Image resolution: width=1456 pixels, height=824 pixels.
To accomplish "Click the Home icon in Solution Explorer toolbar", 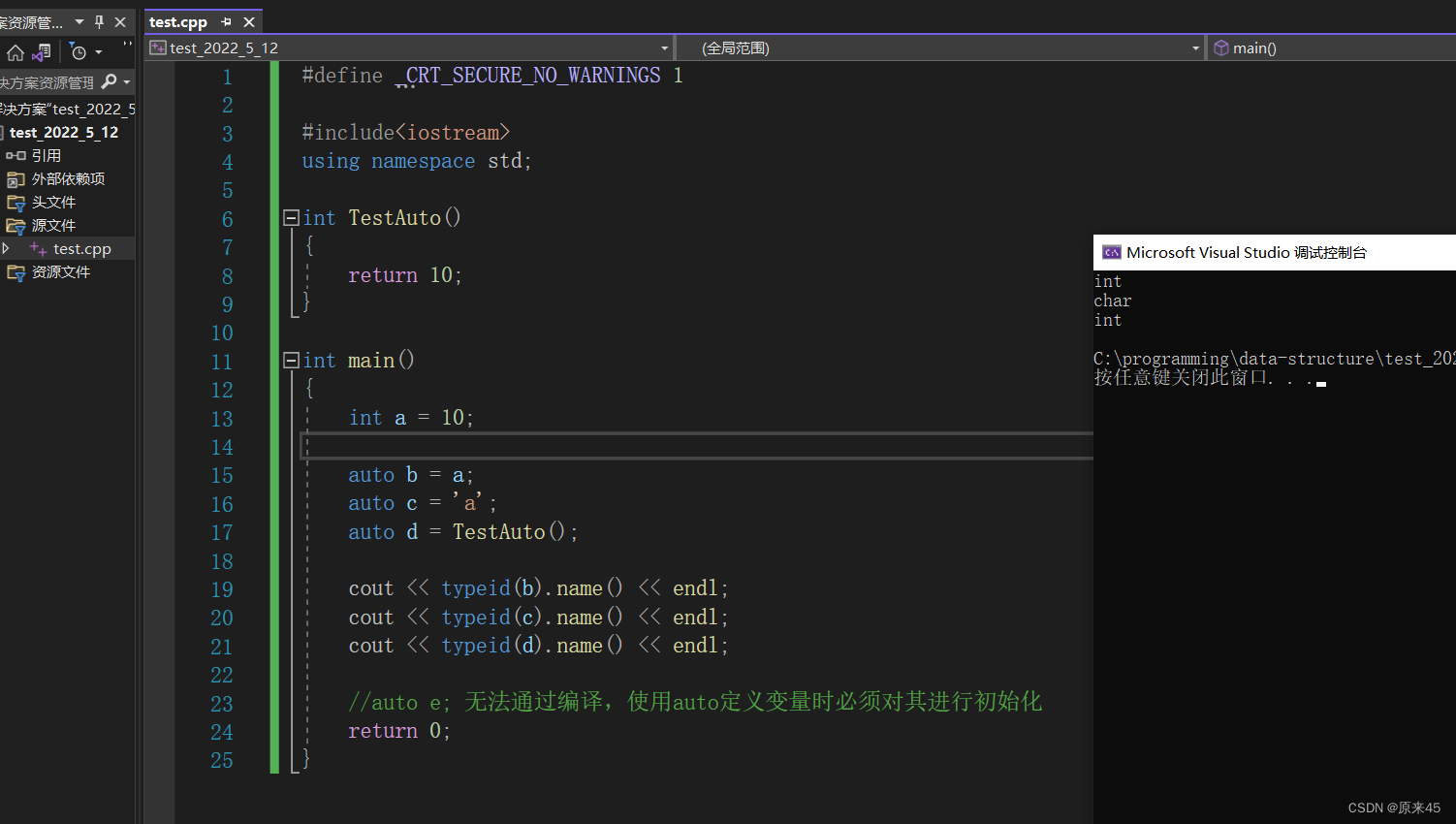I will coord(16,52).
